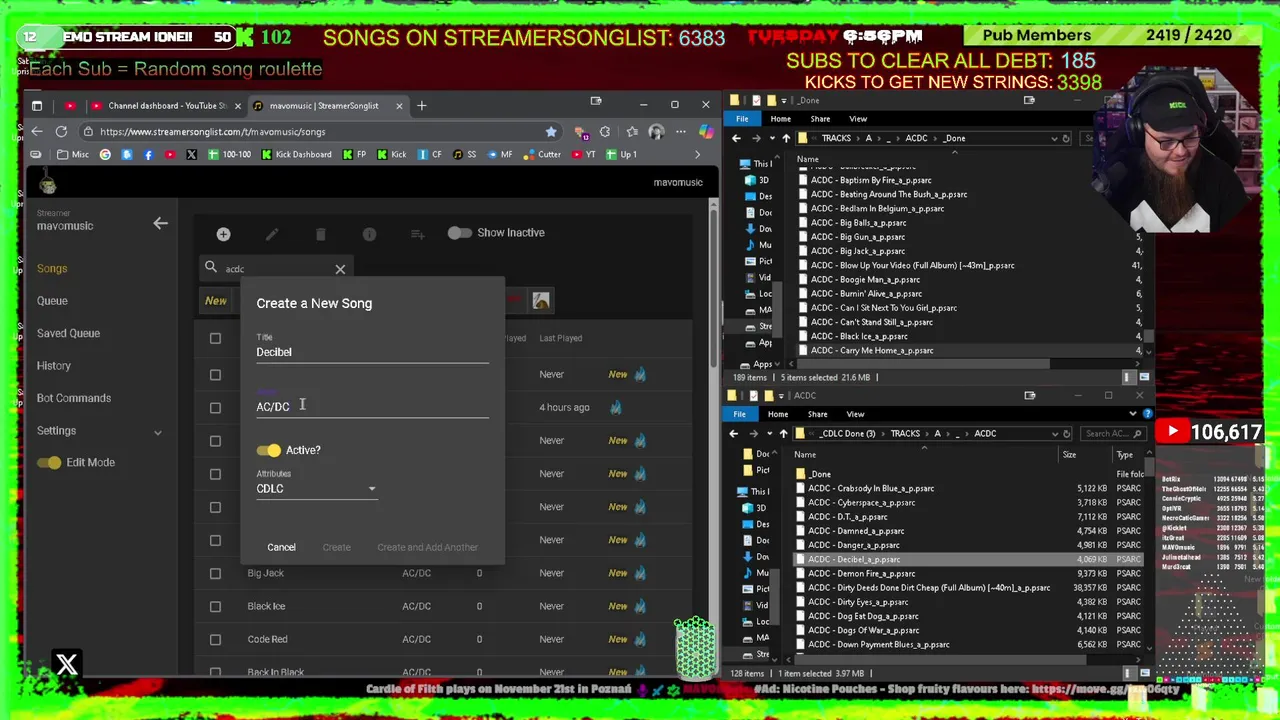Click Create in the dialog
The width and height of the screenshot is (1280, 720).
(x=336, y=547)
